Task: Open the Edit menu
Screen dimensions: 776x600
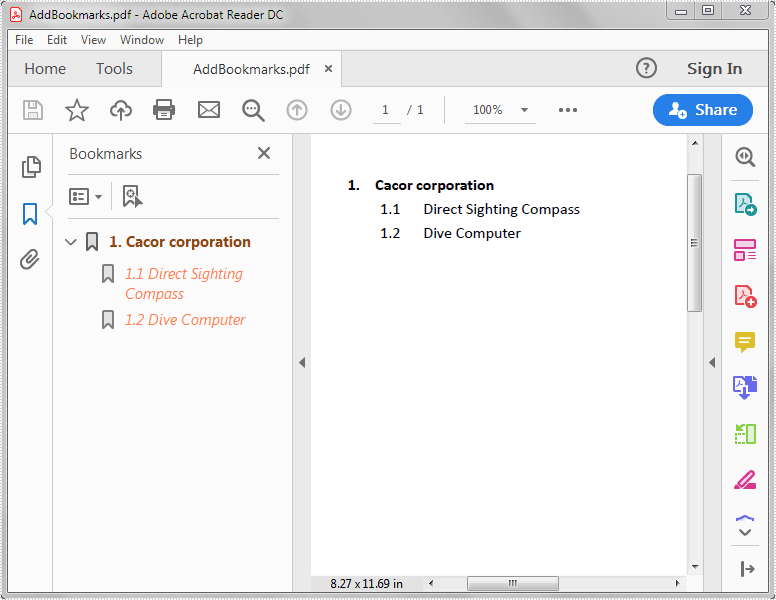Action: point(57,40)
